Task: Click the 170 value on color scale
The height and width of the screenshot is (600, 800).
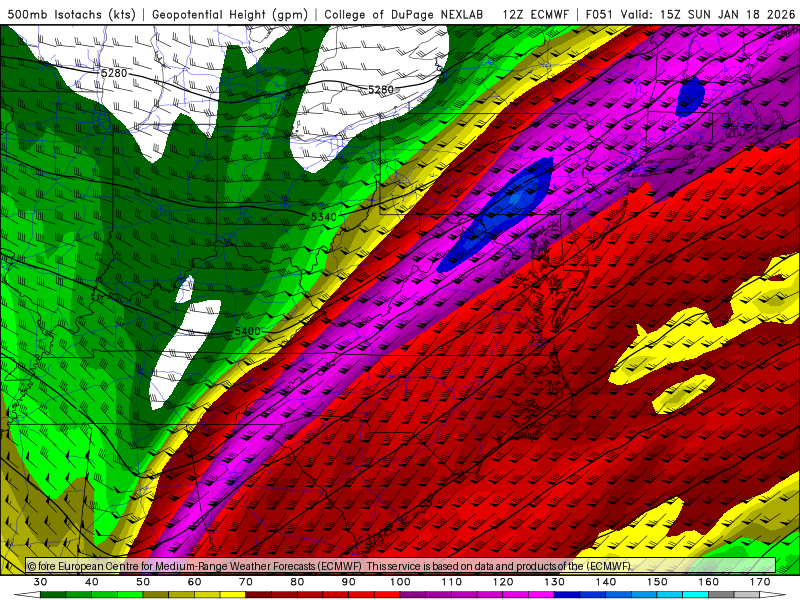Action: click(760, 582)
